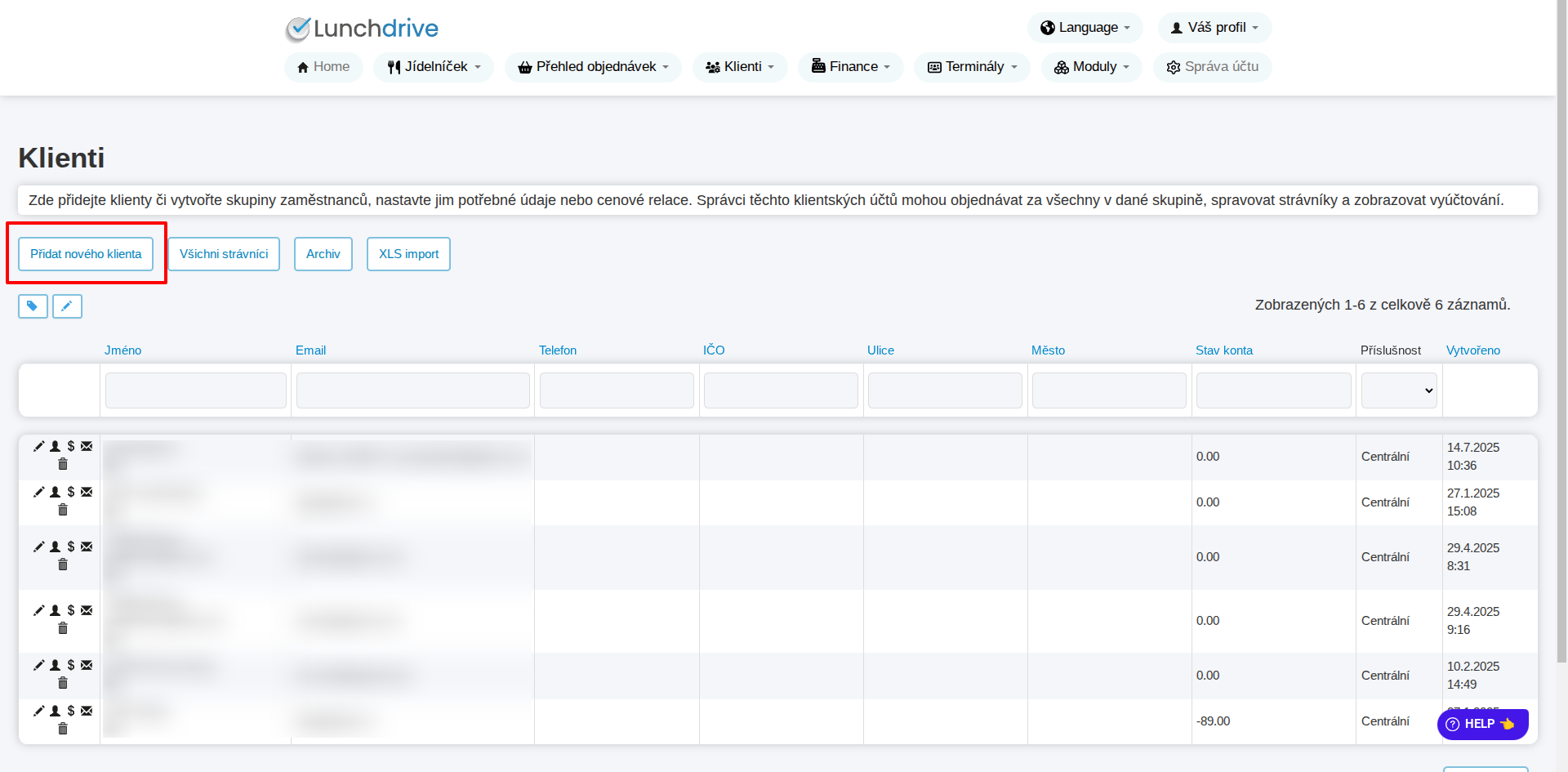Edit the client with balance -89.00
Viewport: 1568px width, 772px height.
[38, 711]
